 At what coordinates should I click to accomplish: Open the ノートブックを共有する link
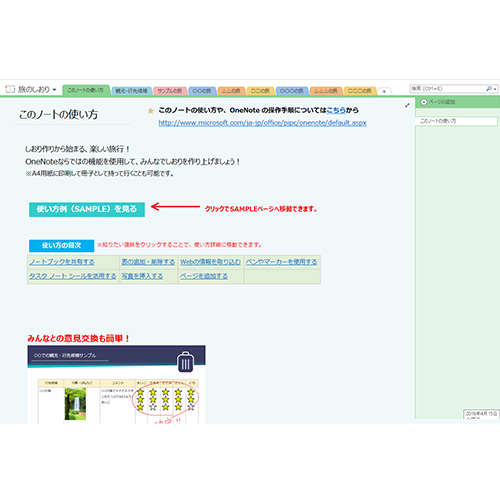click(62, 262)
